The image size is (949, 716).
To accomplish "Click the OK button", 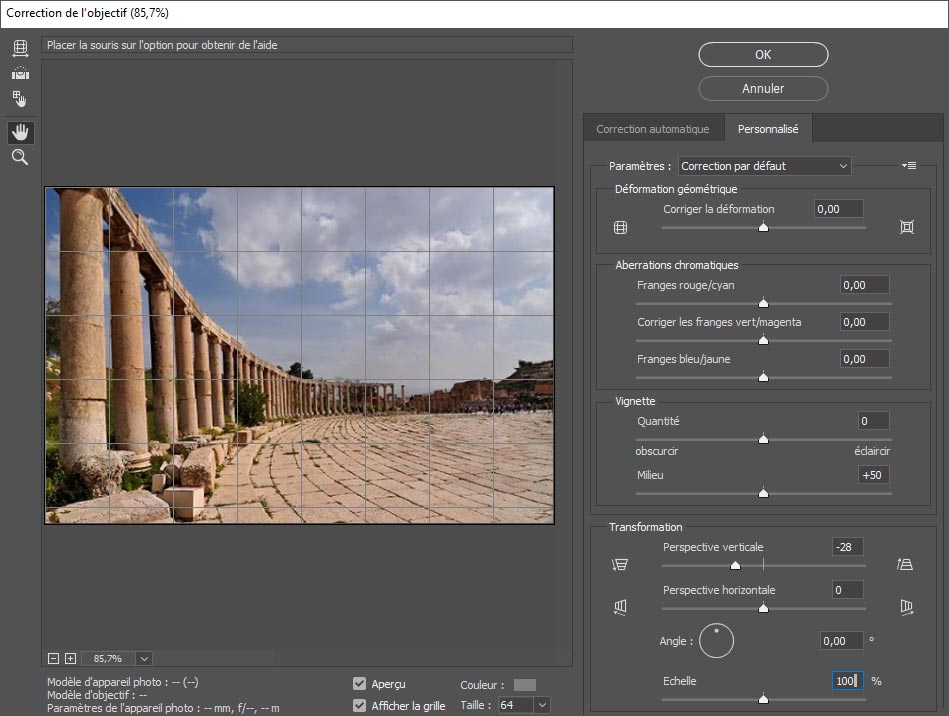I will point(762,55).
